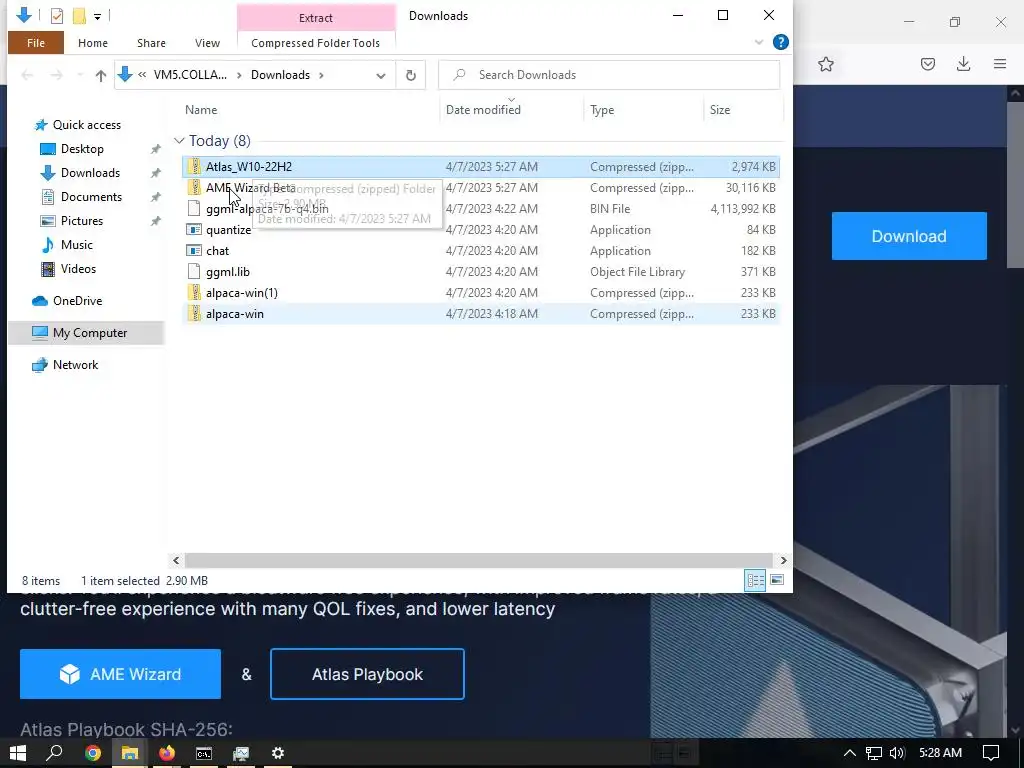Screen dimensions: 1024x768
Task: Select the alpaca-win(1) zip icon
Action: [x=194, y=293]
